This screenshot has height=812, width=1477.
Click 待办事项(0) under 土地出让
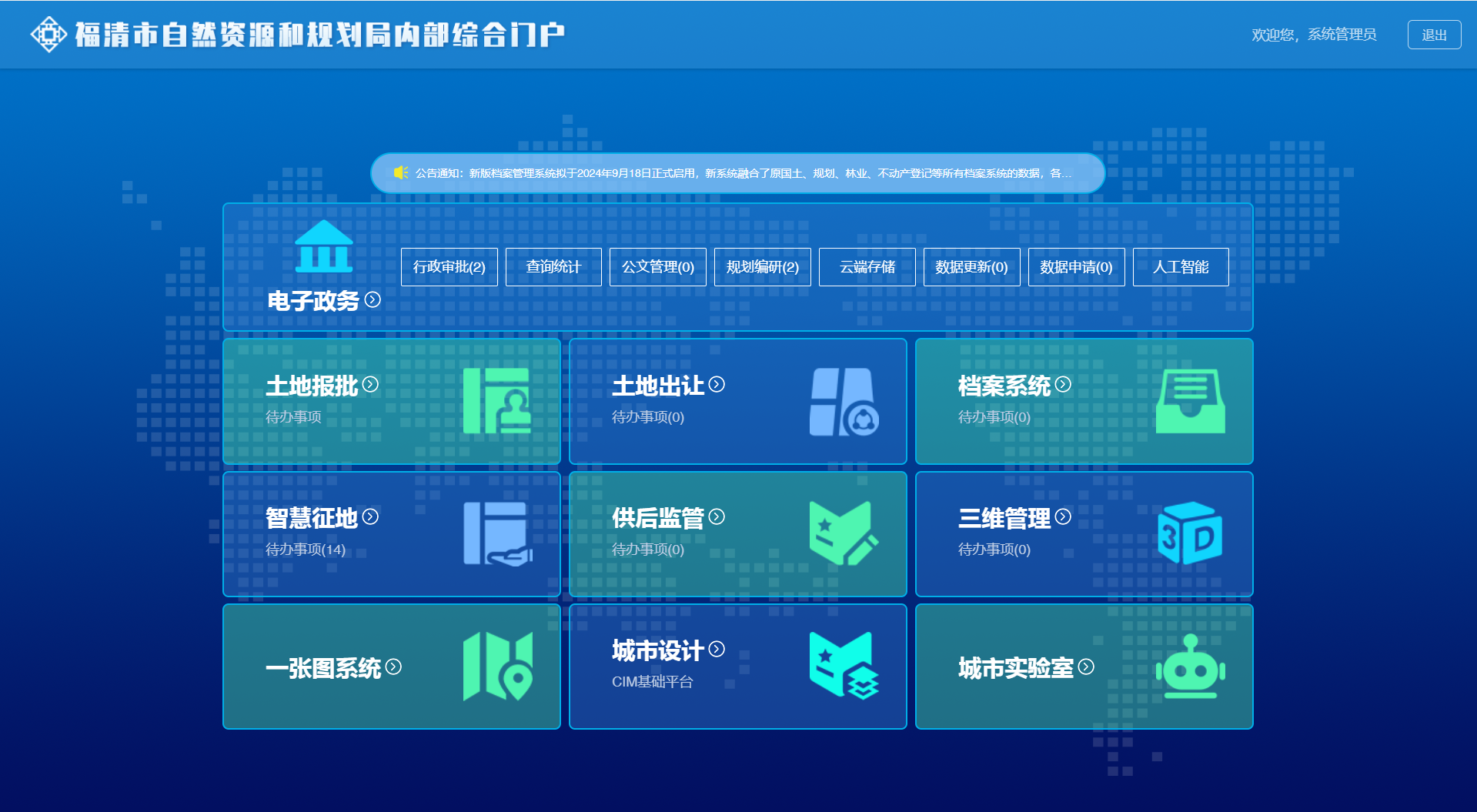648,417
